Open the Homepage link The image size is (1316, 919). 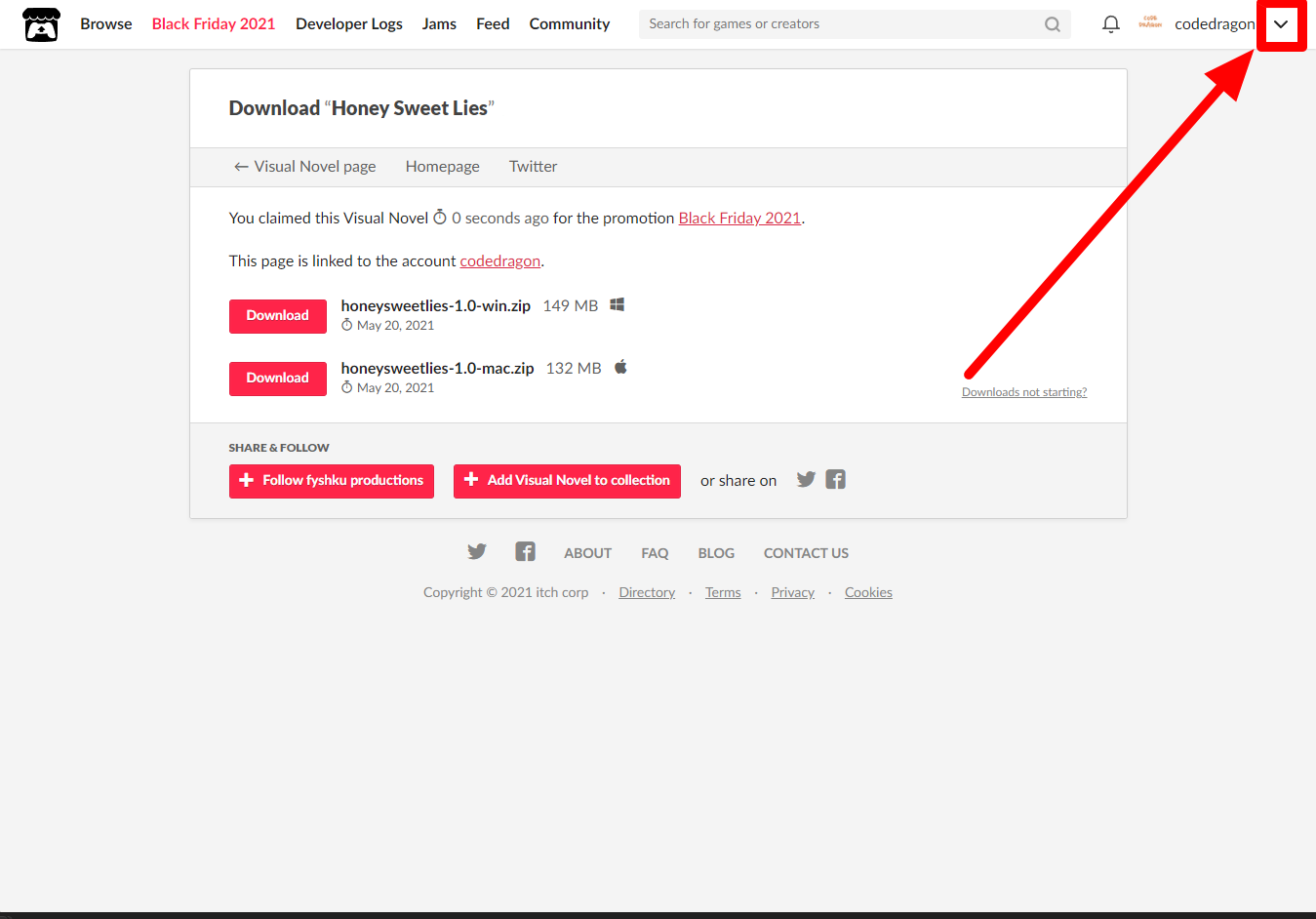pos(443,167)
